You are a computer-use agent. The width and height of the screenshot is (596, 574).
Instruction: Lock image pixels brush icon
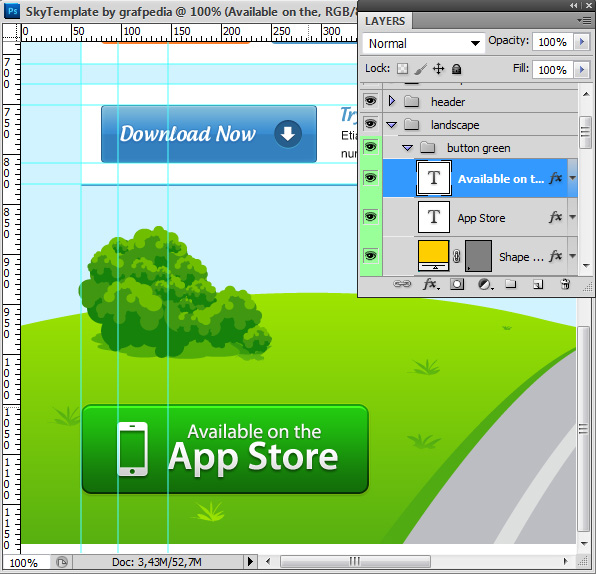(x=420, y=69)
